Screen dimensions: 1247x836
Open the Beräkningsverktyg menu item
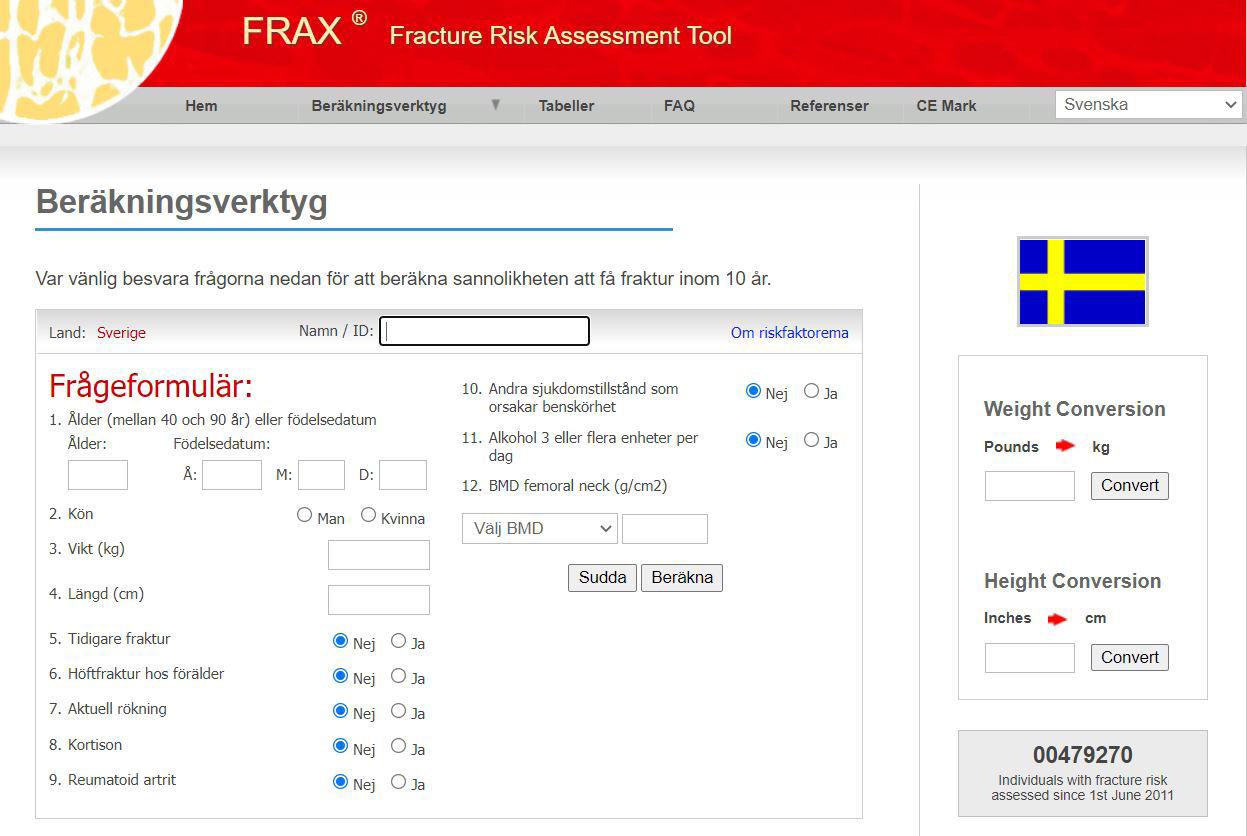pos(379,105)
